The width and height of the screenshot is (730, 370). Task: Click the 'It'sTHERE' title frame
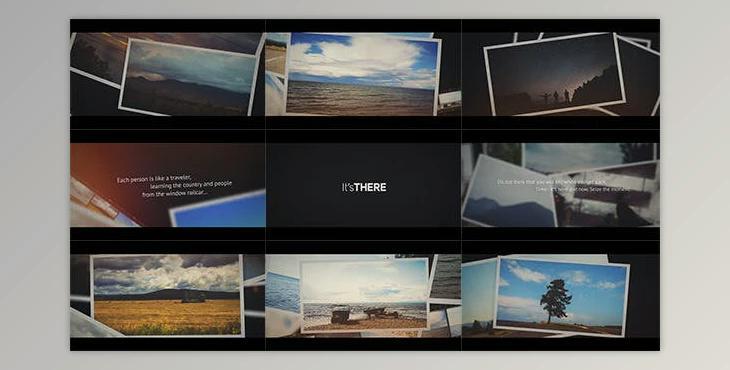click(363, 185)
